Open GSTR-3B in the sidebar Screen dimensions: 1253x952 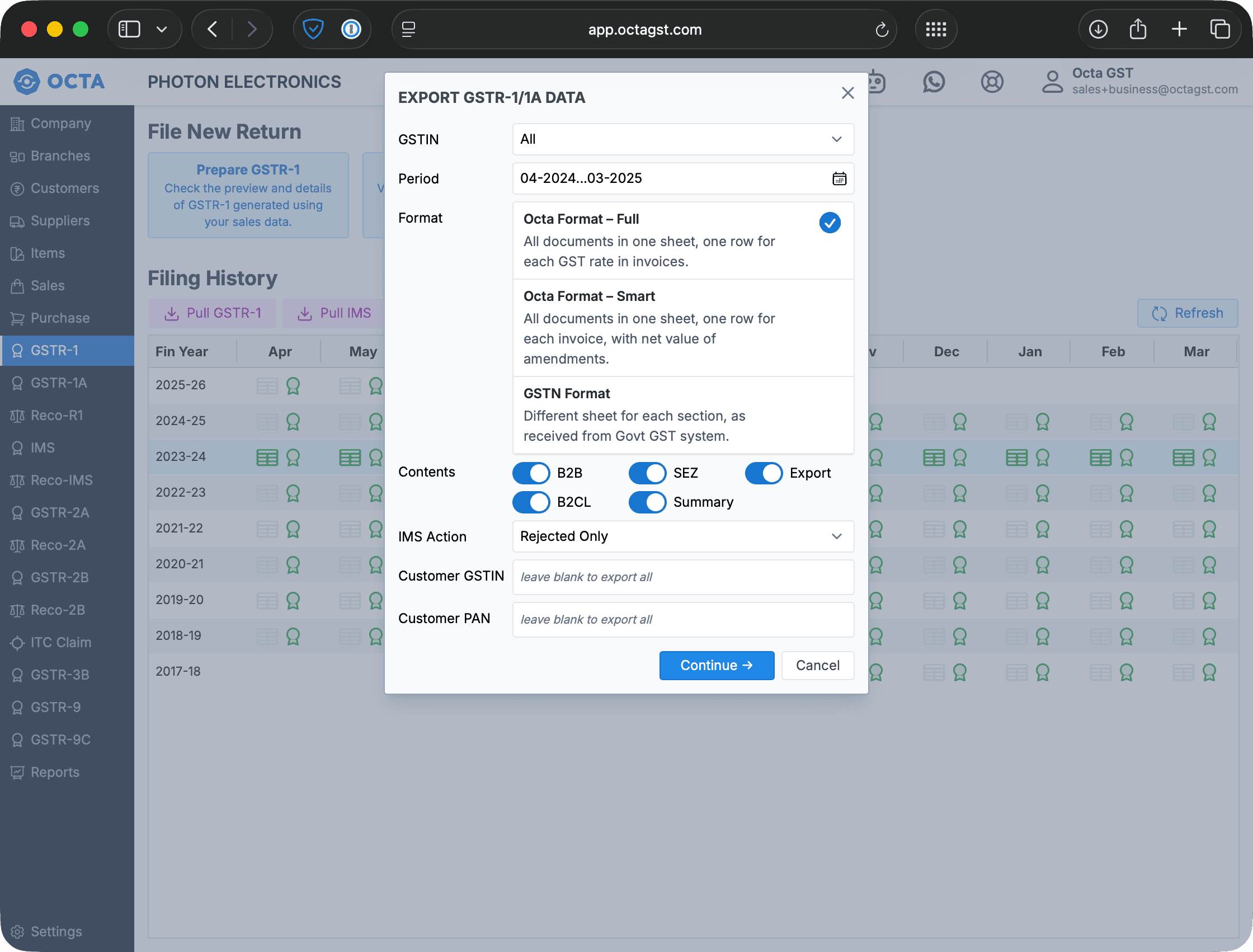[59, 675]
